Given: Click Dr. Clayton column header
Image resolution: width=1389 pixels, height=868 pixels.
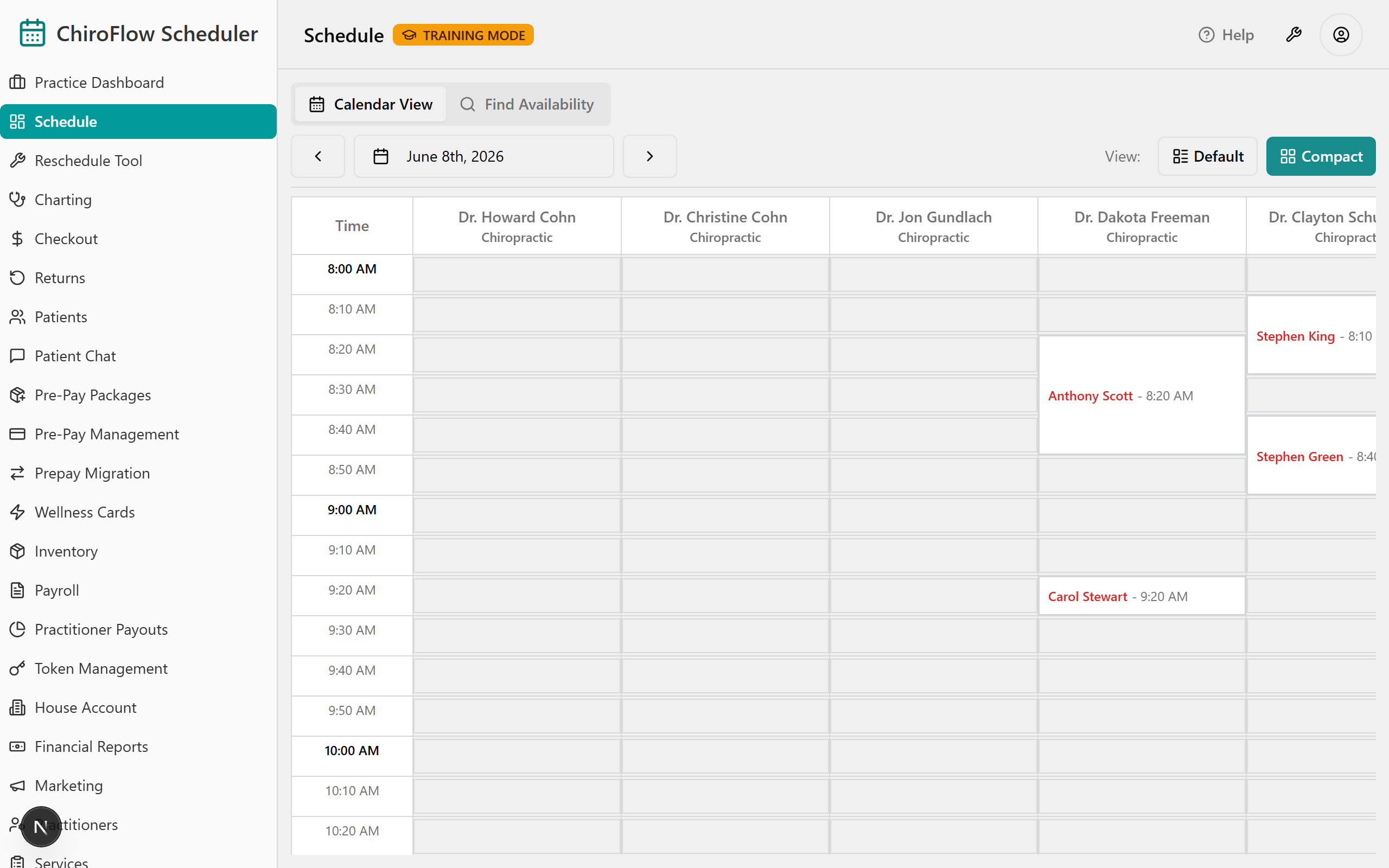Looking at the screenshot, I should click(x=1311, y=226).
